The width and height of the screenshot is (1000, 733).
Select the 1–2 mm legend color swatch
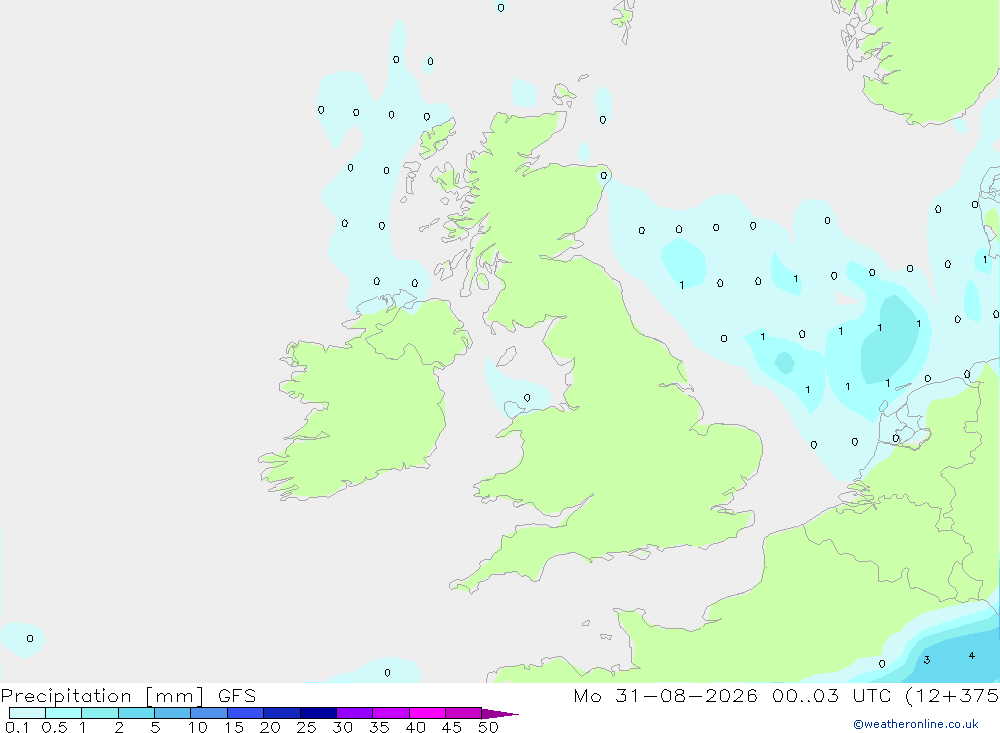[x=100, y=713]
